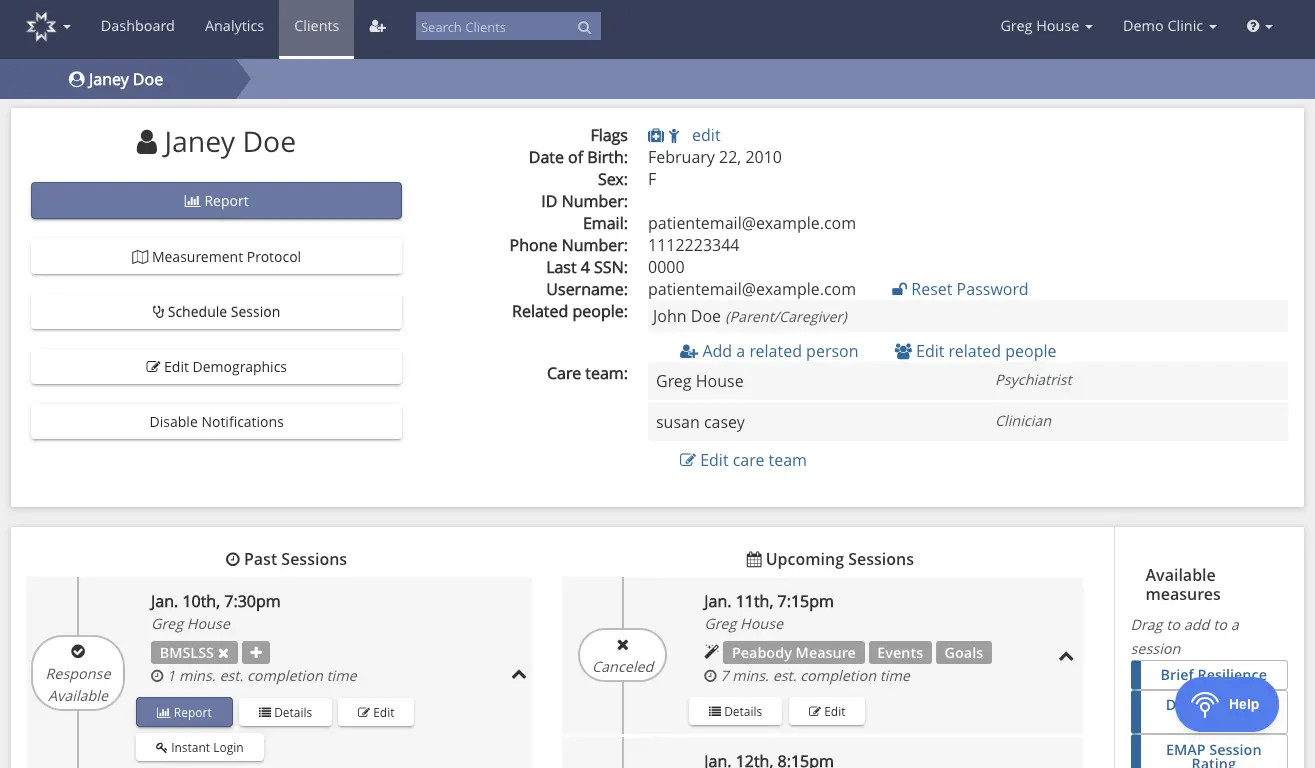
Task: Click the child figure flag icon near edit
Action: (674, 135)
